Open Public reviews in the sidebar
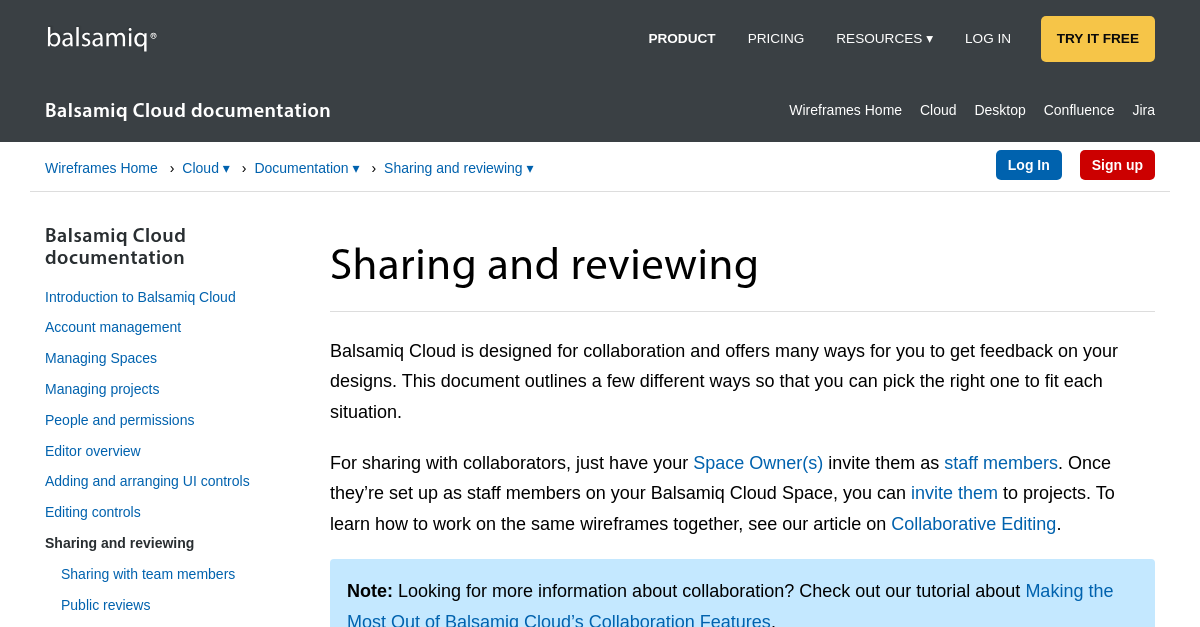The height and width of the screenshot is (627, 1200). 105,605
